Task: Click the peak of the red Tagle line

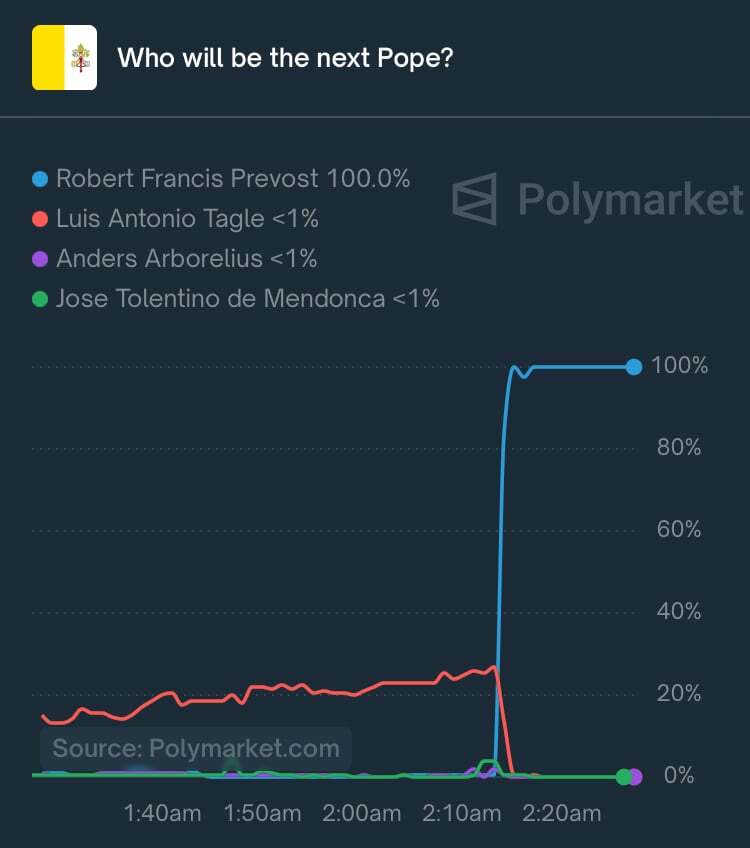Action: 493,667
